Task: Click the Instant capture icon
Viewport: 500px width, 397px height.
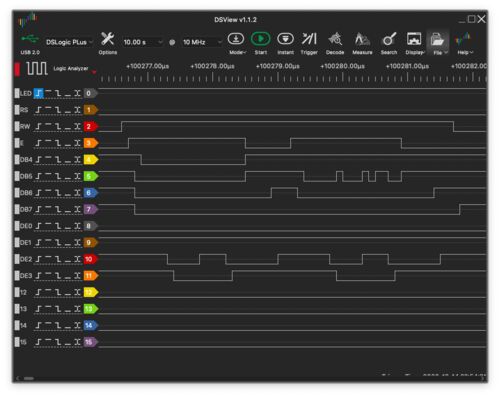Action: [x=285, y=39]
